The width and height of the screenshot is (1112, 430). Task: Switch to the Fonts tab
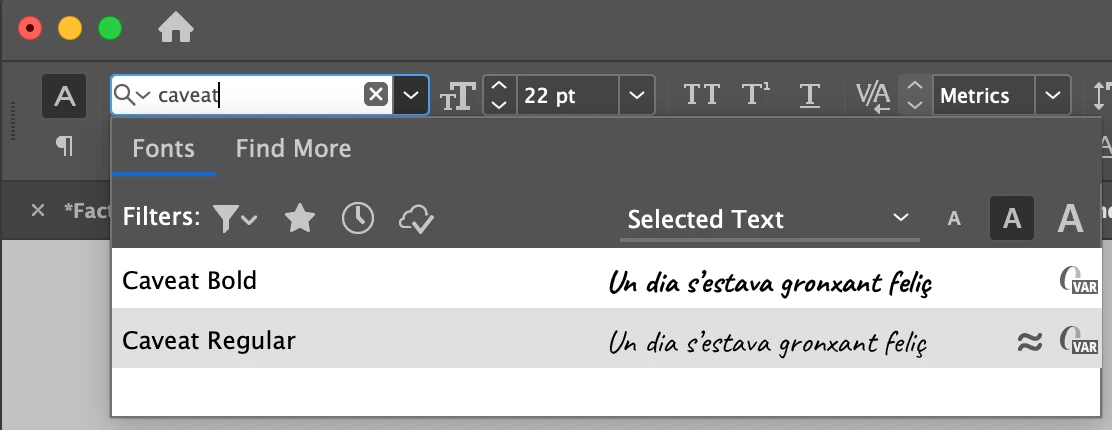click(x=164, y=148)
